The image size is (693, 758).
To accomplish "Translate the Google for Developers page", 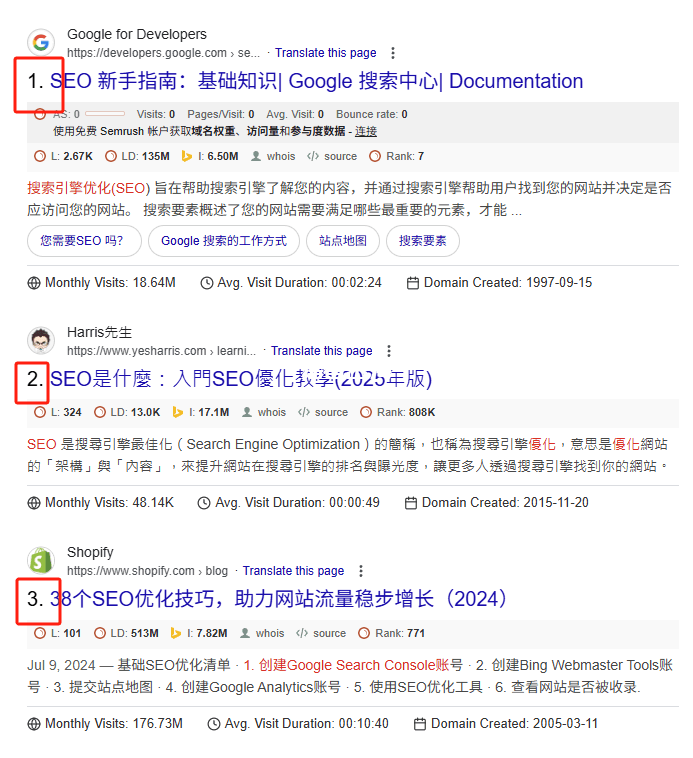I will point(326,53).
